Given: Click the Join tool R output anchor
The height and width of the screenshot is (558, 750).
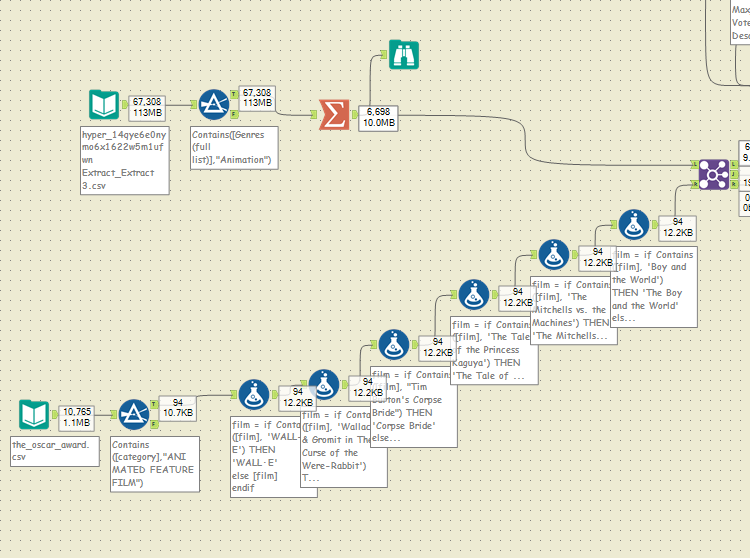Looking at the screenshot, I should (733, 184).
